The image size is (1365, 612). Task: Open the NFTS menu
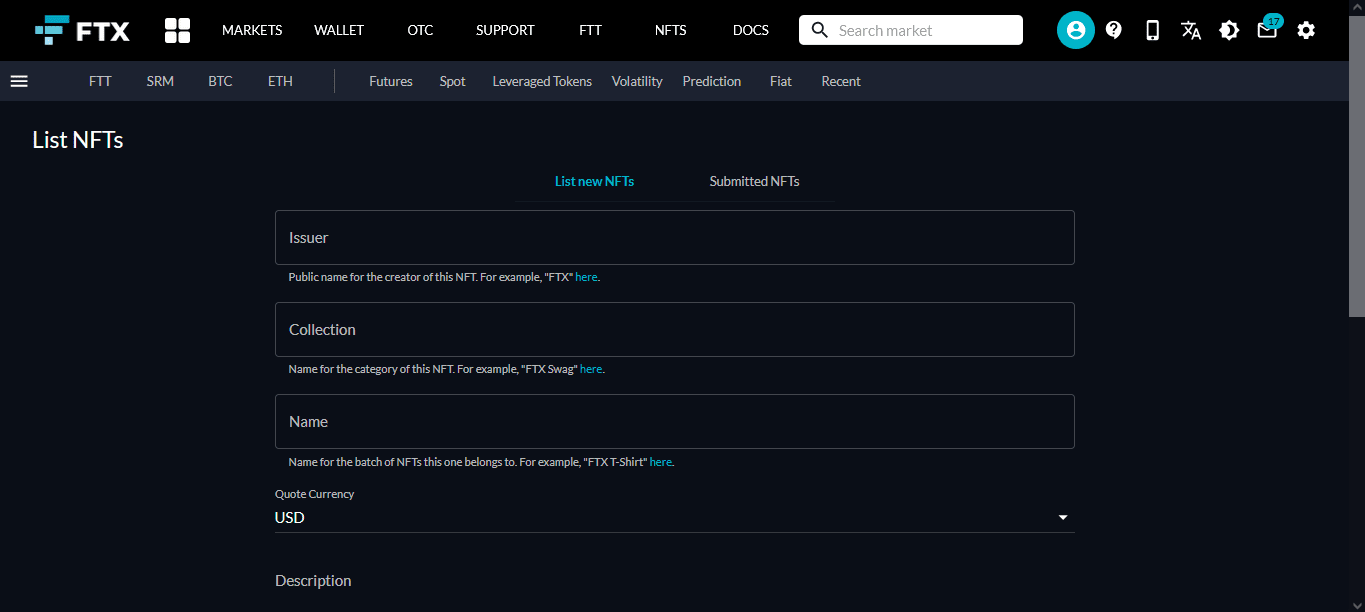[x=671, y=30]
